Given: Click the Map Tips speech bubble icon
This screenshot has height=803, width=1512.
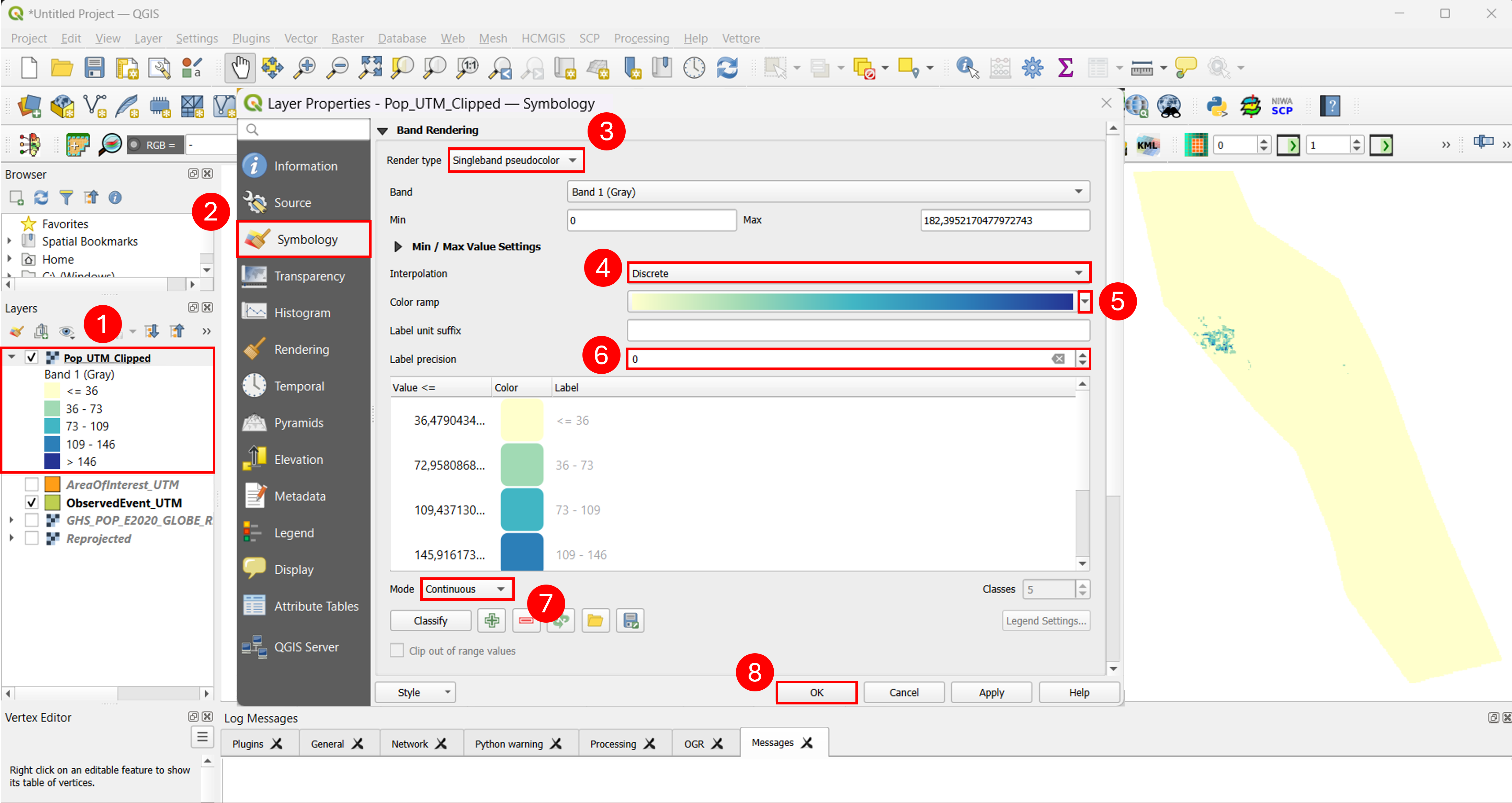Looking at the screenshot, I should 1186,68.
